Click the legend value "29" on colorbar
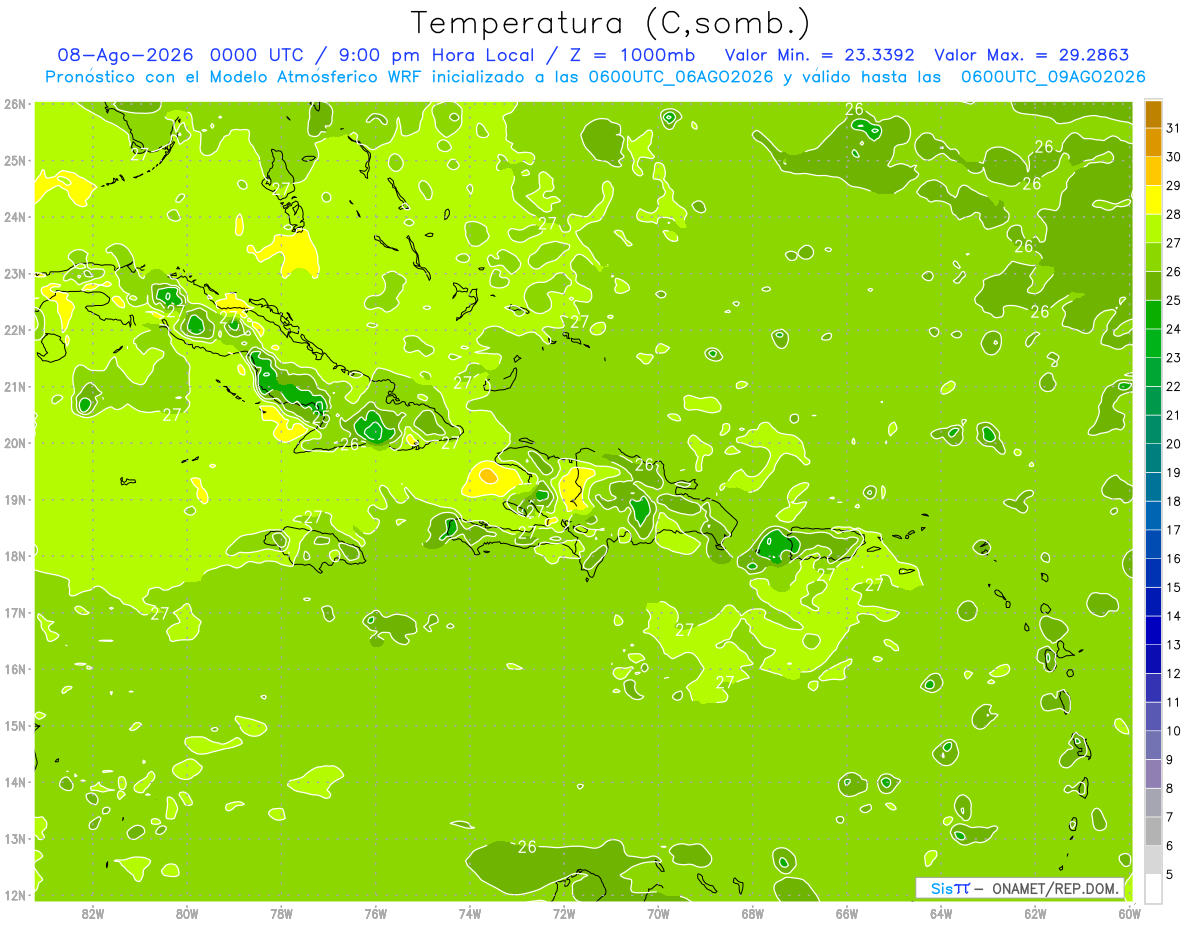 (1174, 186)
